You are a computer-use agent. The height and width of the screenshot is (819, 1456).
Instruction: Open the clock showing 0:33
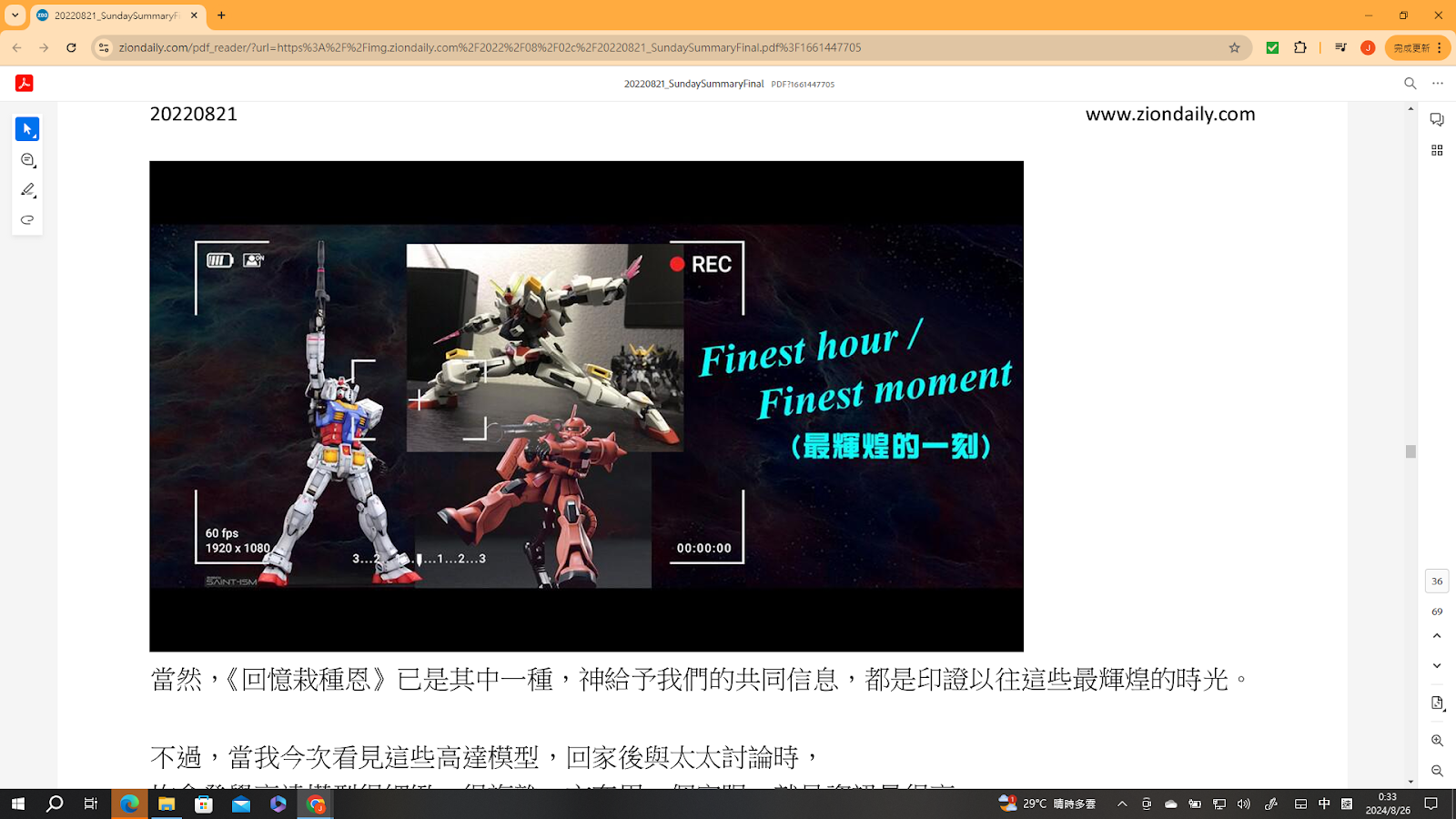point(1388,804)
